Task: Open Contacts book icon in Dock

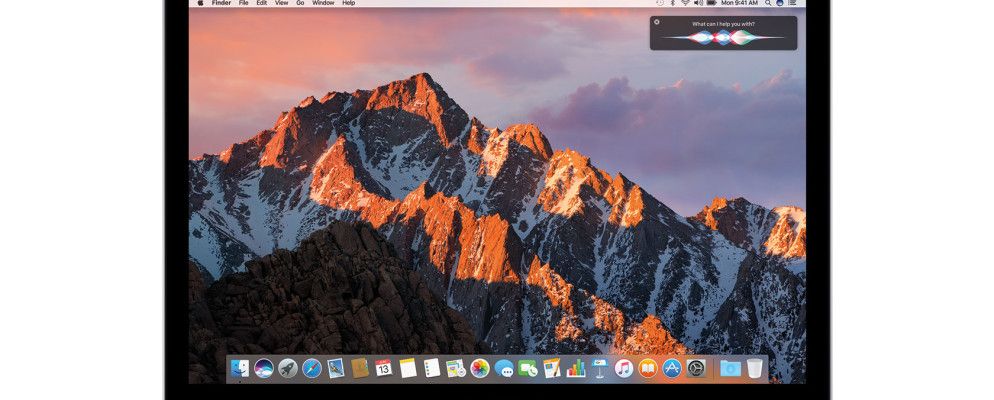Action: [360, 368]
